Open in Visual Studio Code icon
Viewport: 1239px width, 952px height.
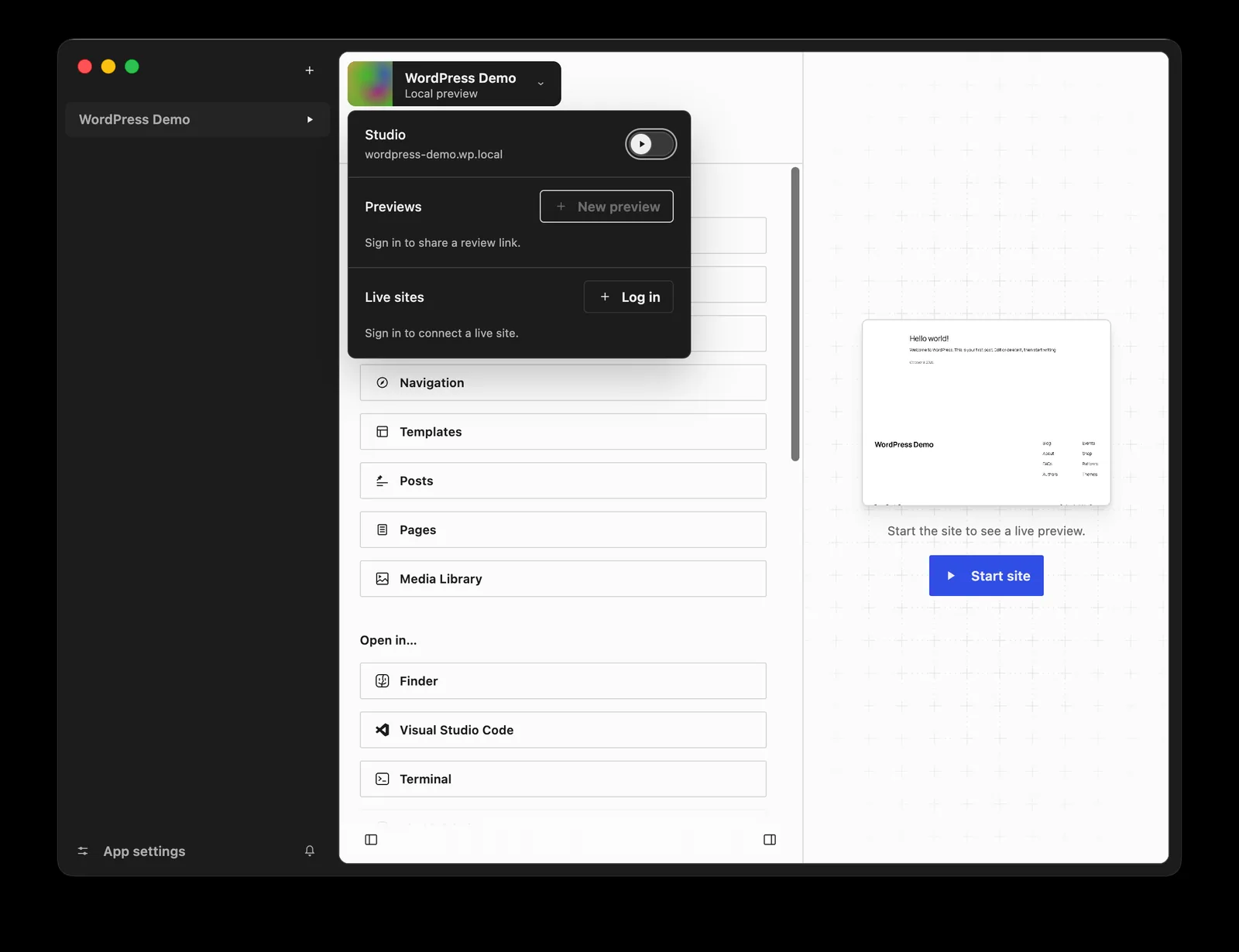coord(383,730)
